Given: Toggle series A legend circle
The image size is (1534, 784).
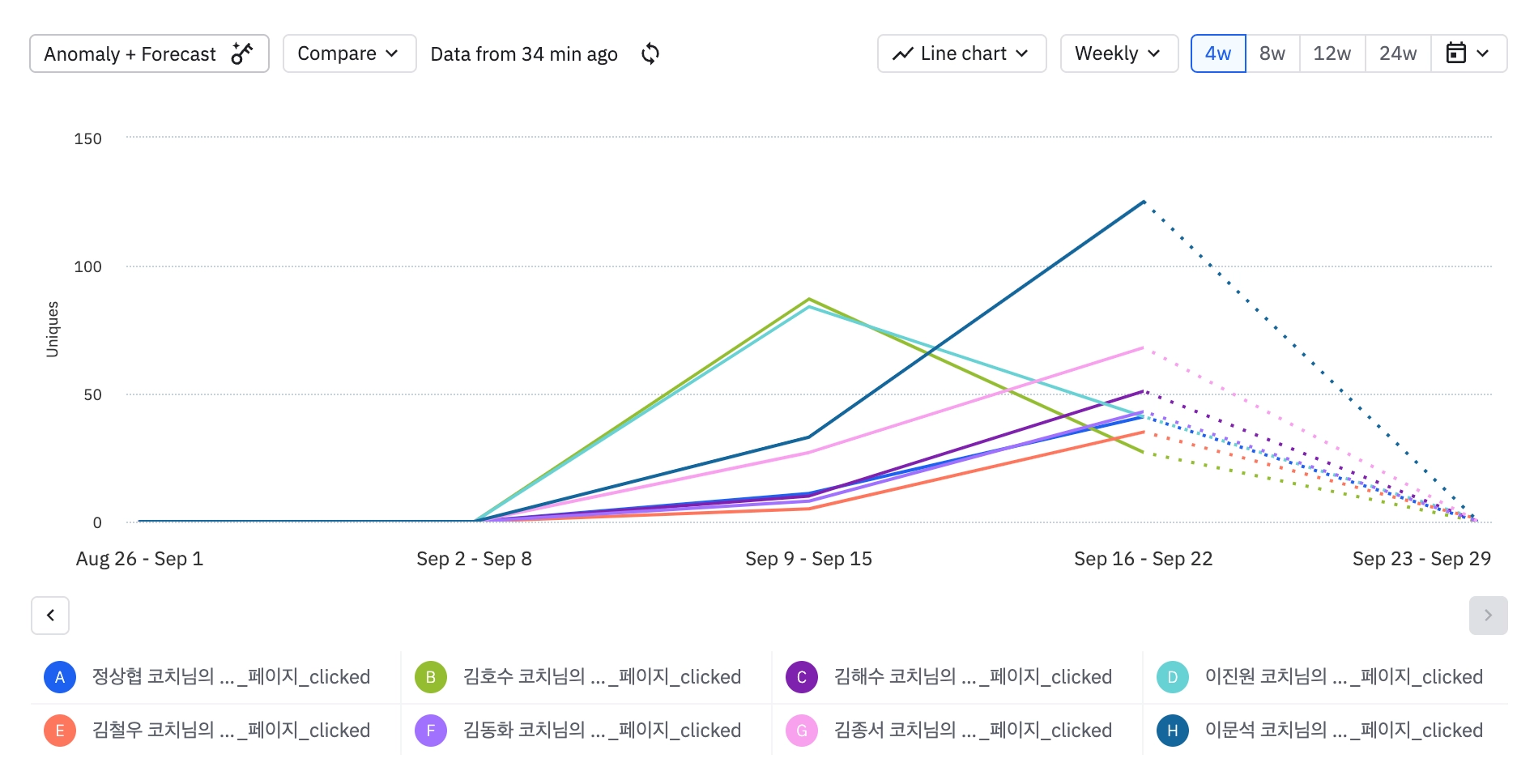Looking at the screenshot, I should pos(60,677).
